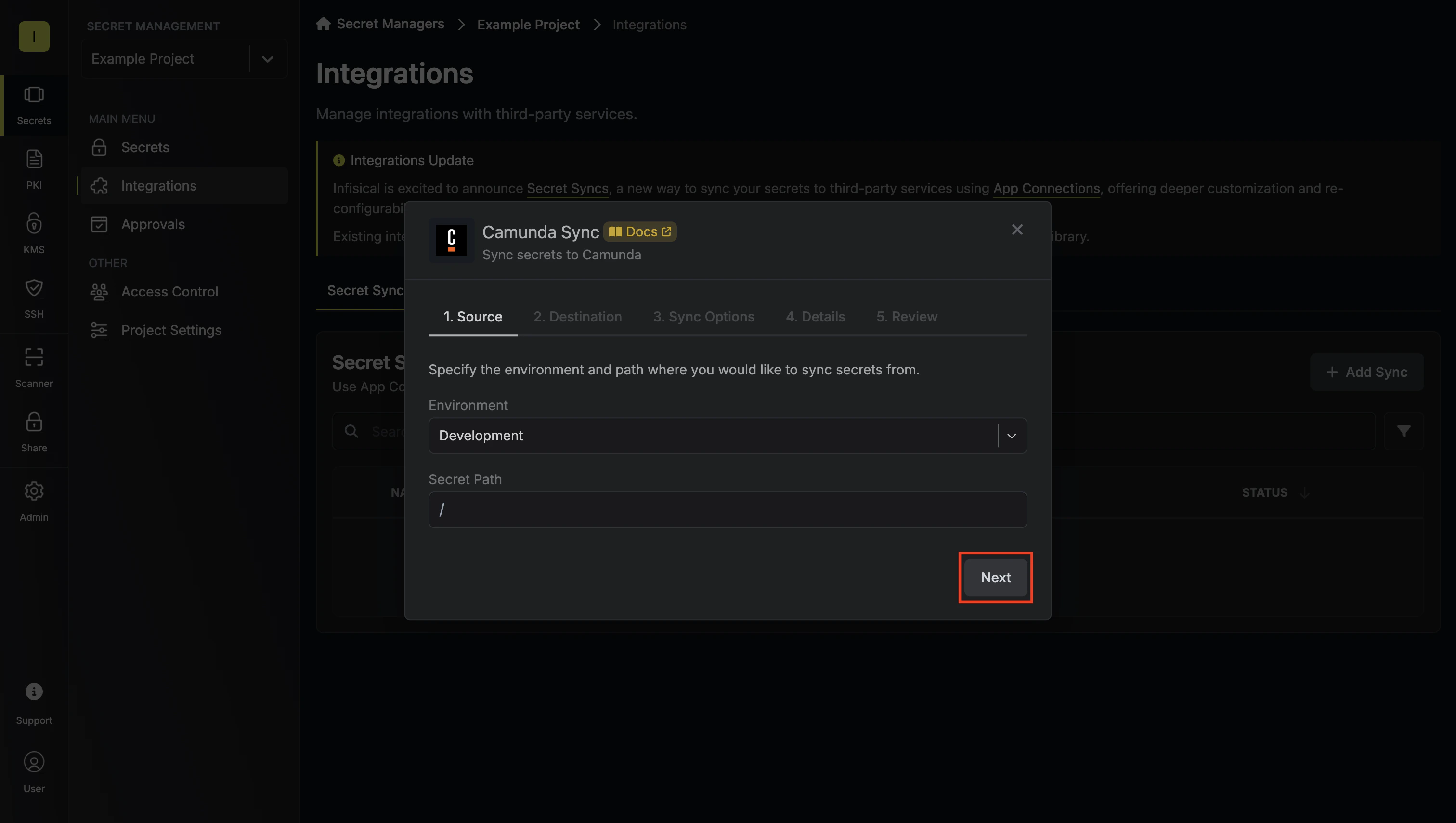Switch to the 1. Source step tab
Viewport: 1456px width, 823px height.
point(473,317)
